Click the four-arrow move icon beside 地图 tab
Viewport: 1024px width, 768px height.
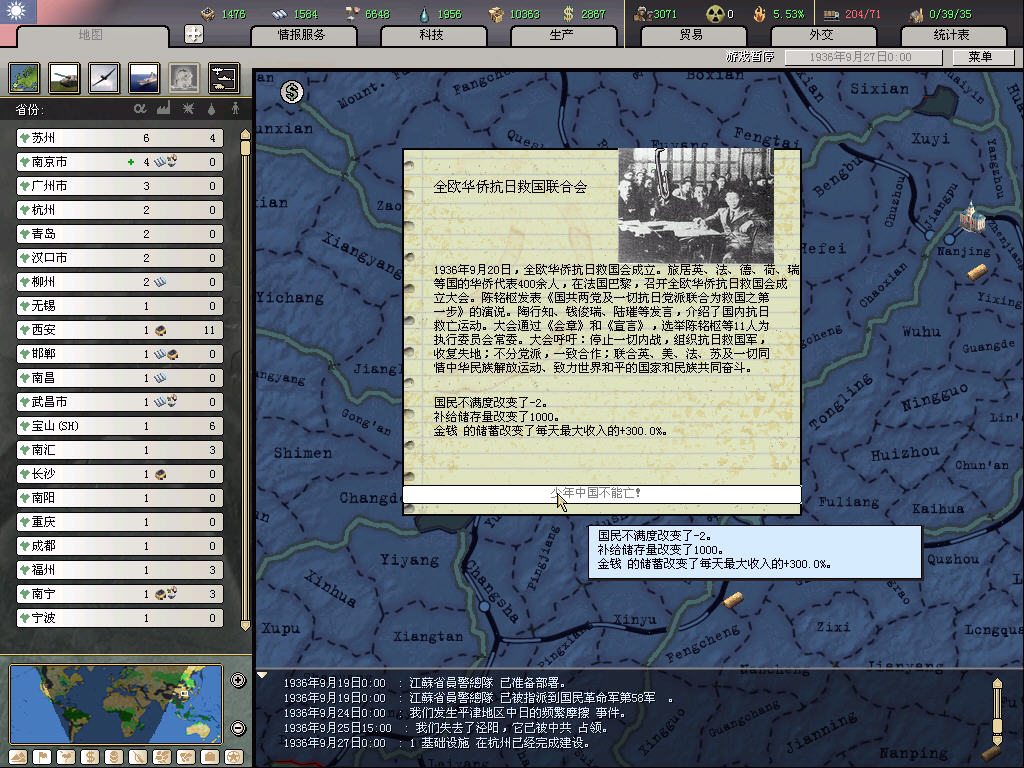click(x=194, y=34)
